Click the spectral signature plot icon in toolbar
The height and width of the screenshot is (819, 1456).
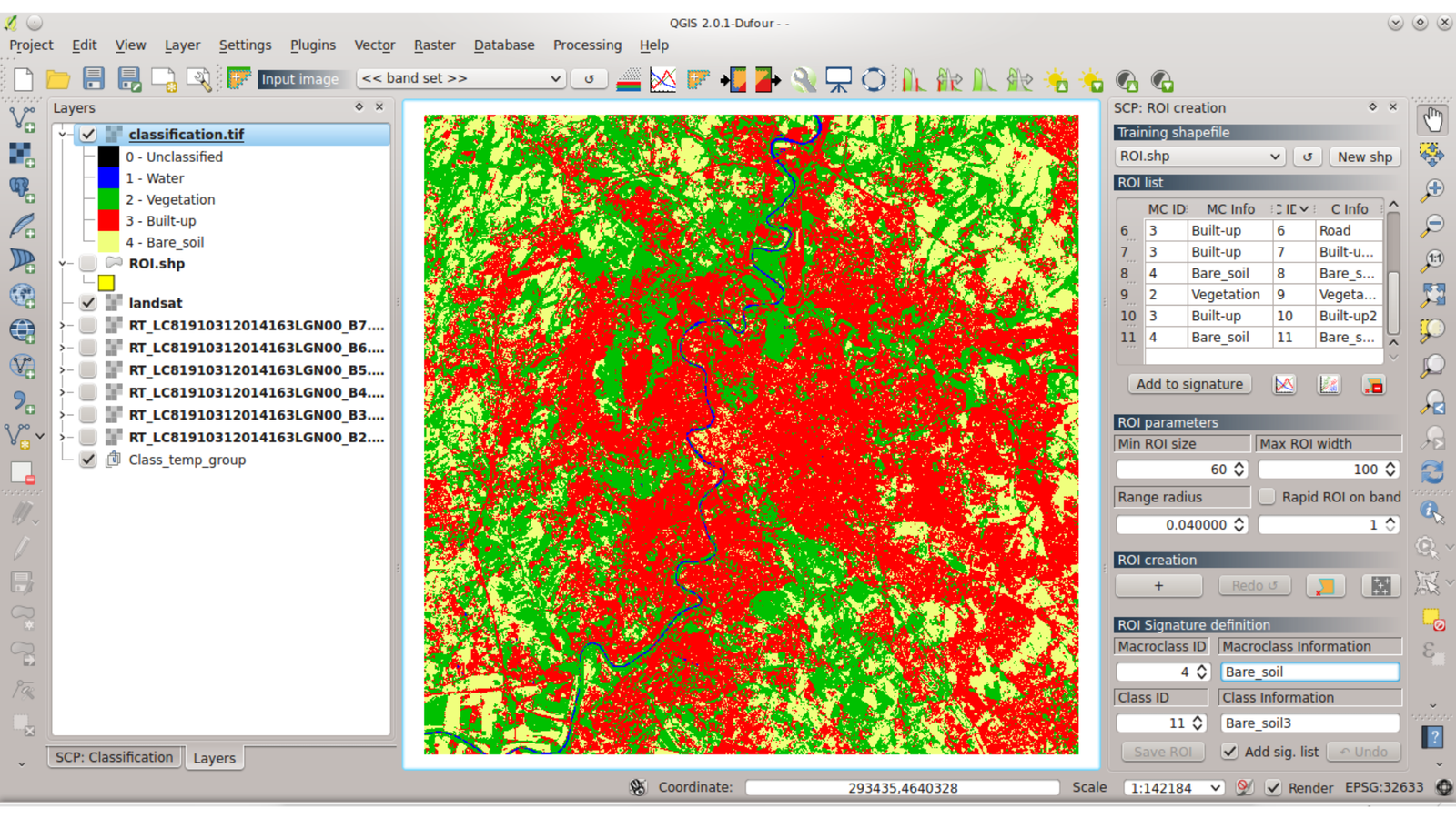click(x=663, y=80)
